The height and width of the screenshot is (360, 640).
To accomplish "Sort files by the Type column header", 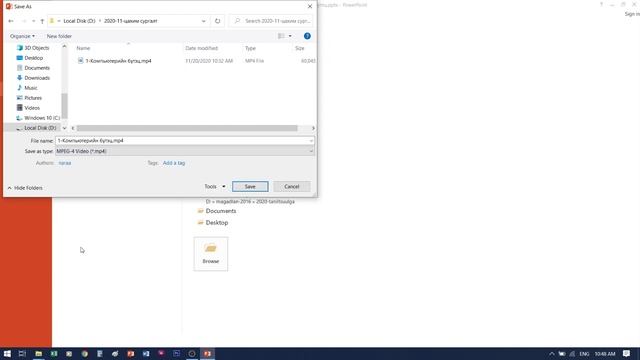I will 250,48.
